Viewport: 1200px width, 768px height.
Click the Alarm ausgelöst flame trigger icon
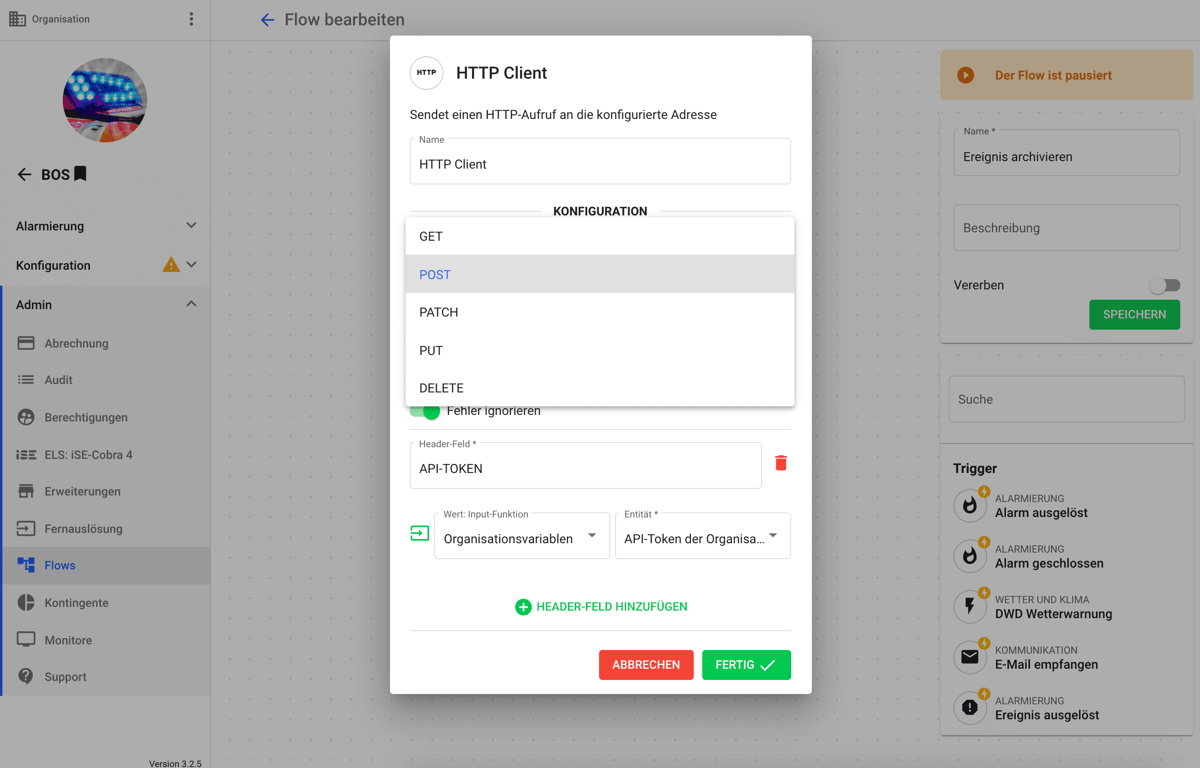970,506
